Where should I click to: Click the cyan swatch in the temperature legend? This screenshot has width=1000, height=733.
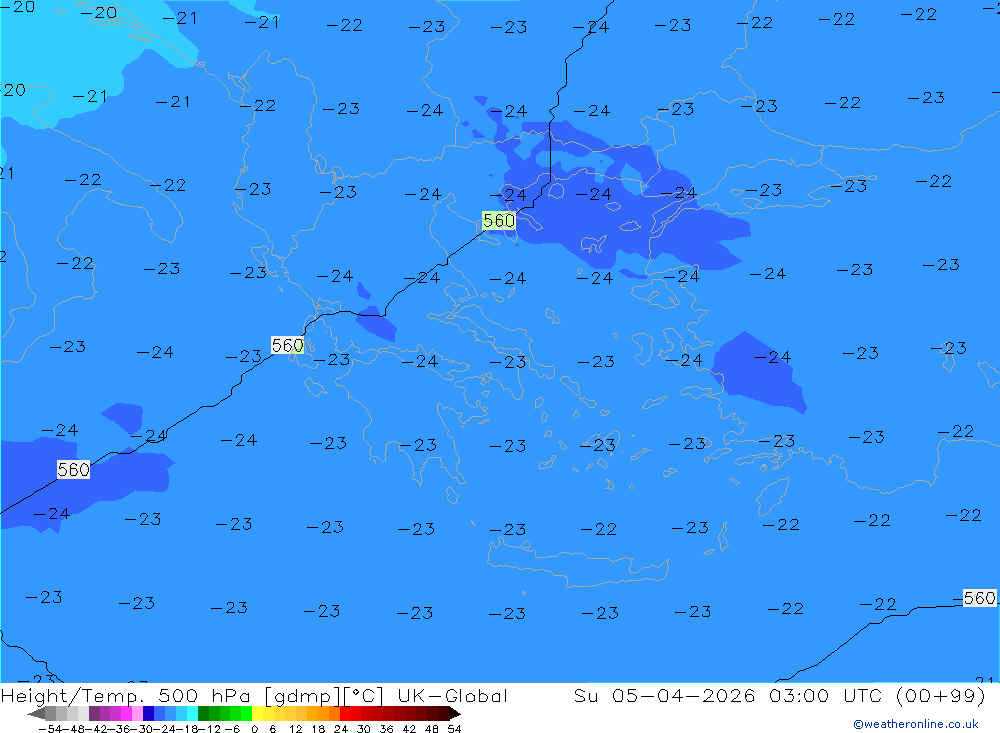(192, 713)
